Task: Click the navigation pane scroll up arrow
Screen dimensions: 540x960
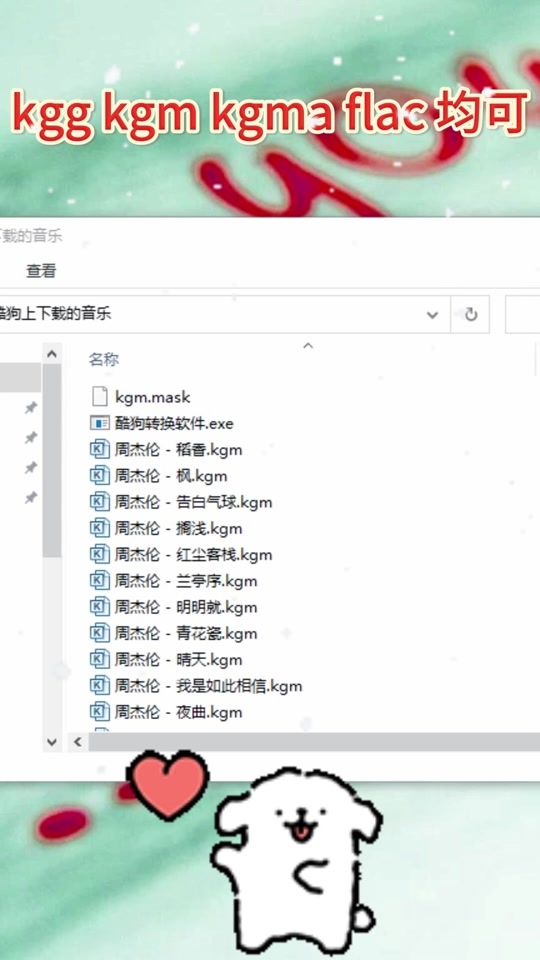Action: coord(52,354)
